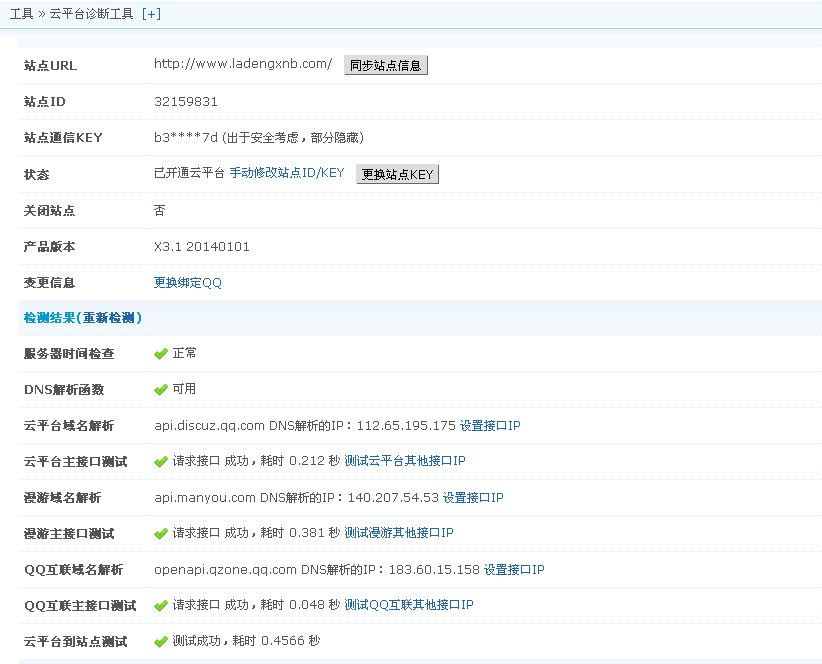Viewport: 822px width, 664px height.
Task: Click the product version X3.1 20140101
Action: (202, 247)
